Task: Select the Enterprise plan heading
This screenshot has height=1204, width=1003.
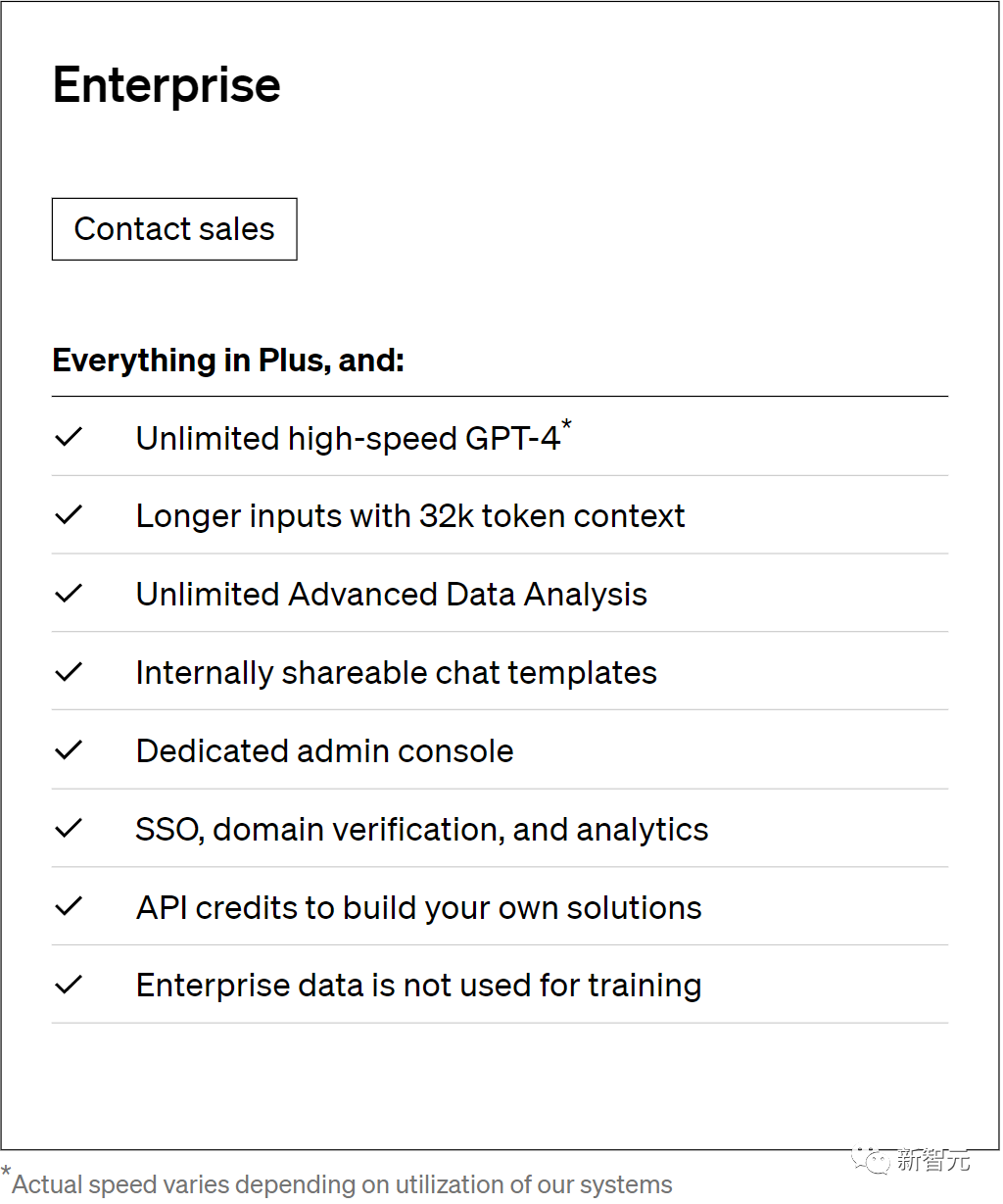Action: (167, 85)
